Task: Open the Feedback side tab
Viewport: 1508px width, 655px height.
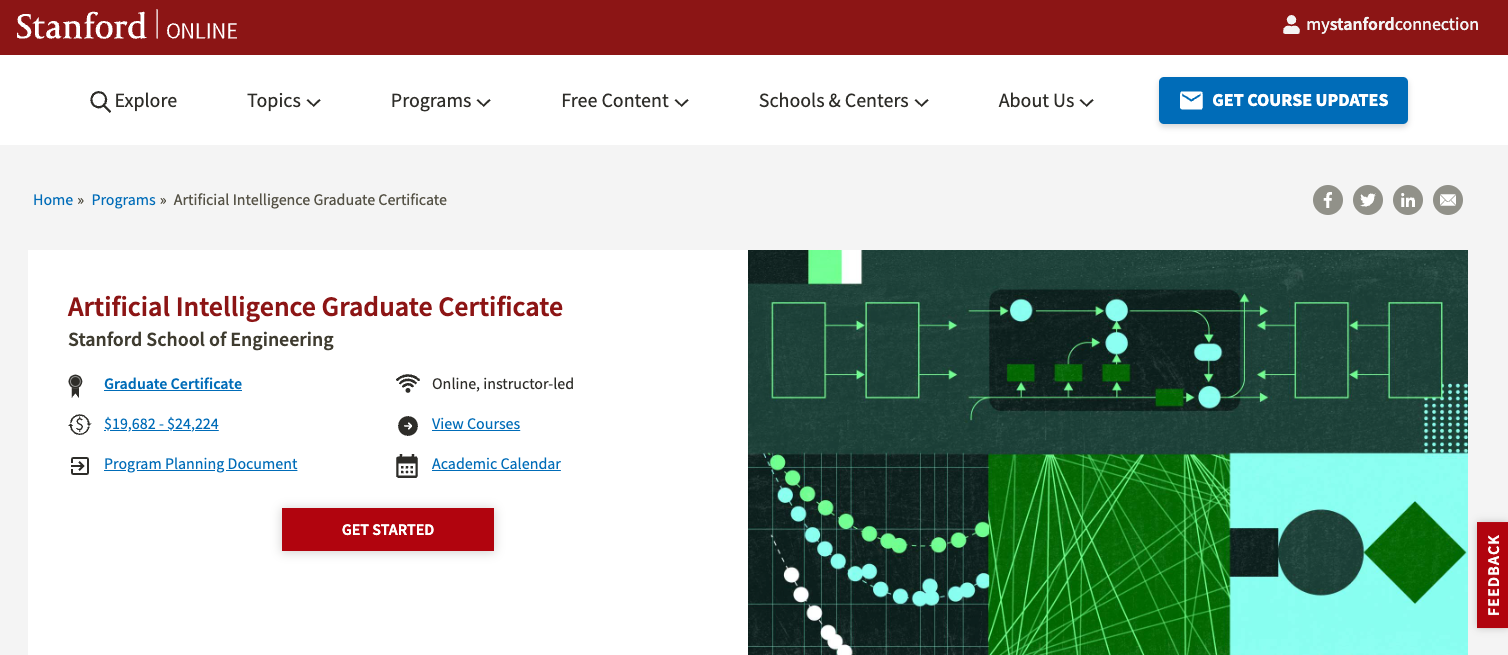Action: [x=1492, y=575]
